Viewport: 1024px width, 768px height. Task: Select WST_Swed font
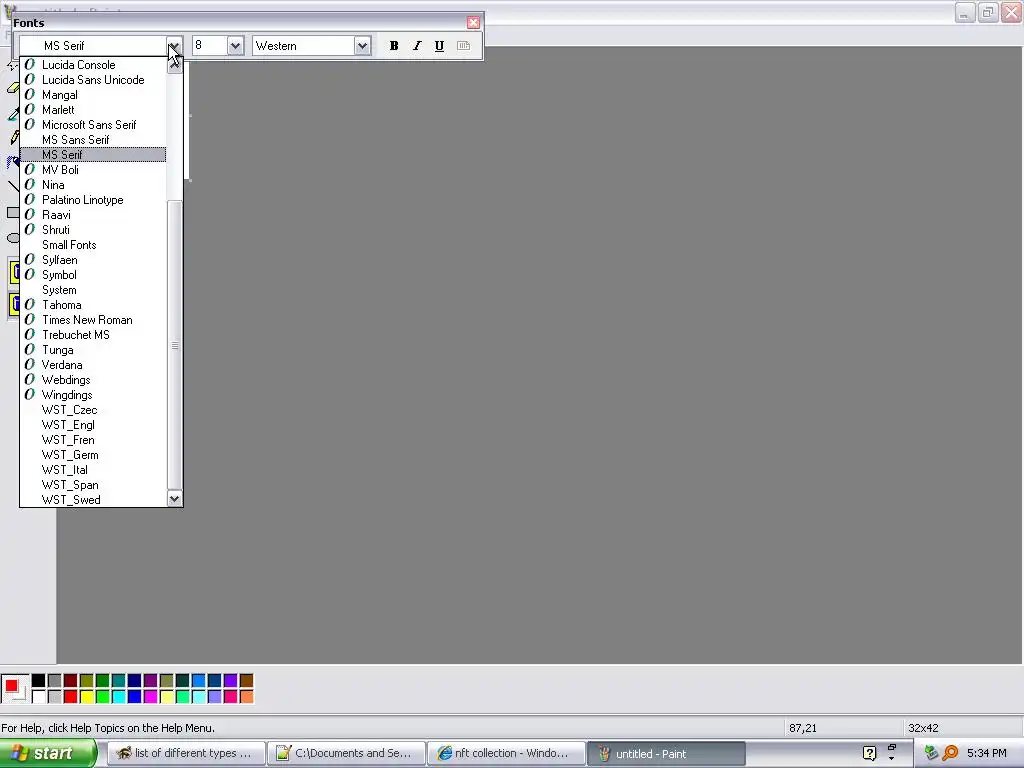tap(93, 500)
